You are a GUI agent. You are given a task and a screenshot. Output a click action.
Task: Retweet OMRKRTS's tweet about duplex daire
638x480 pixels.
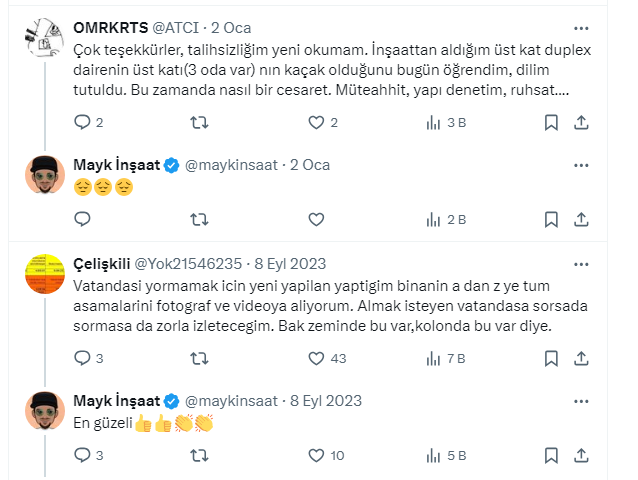point(199,122)
